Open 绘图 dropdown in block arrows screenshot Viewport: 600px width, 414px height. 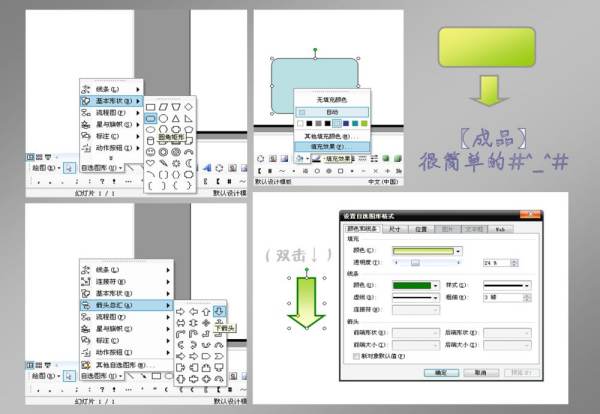46,376
